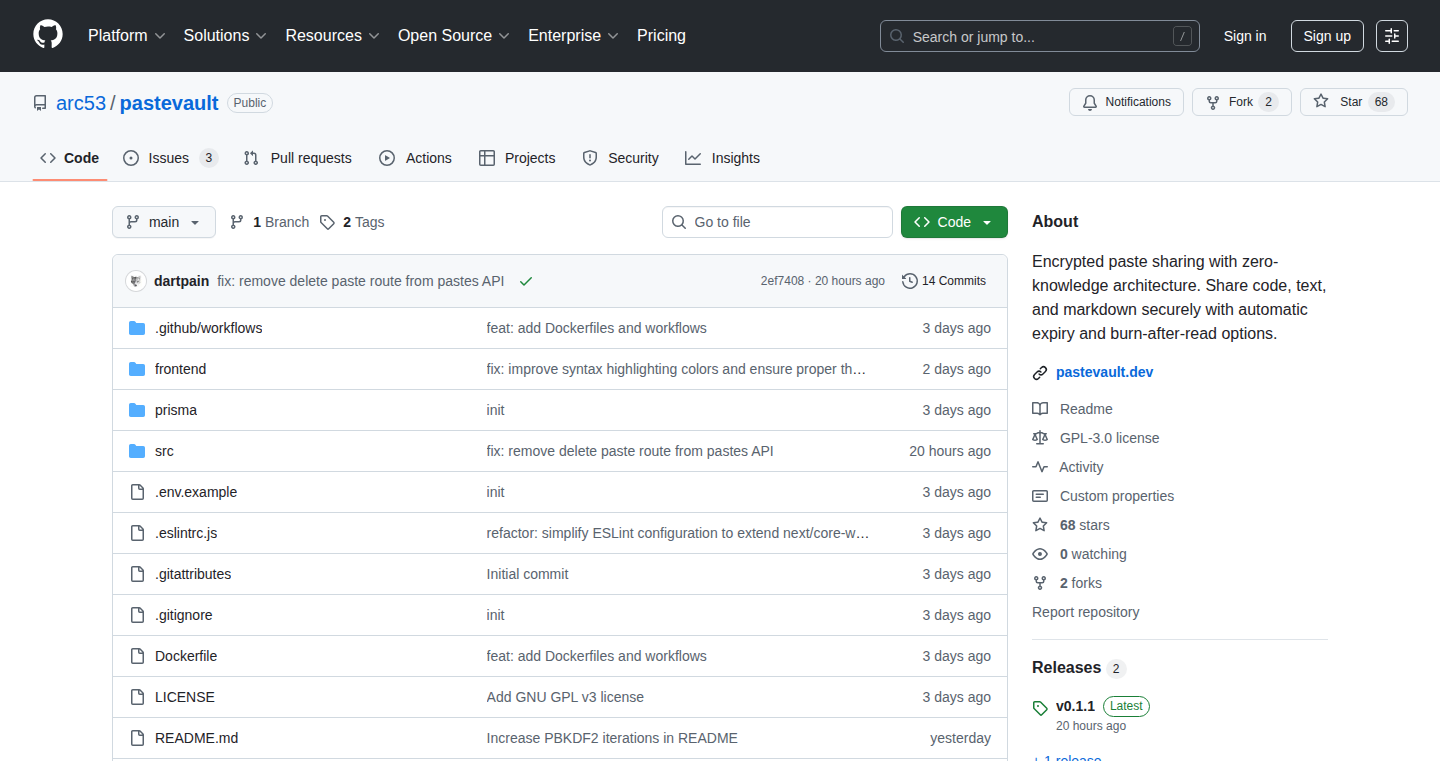This screenshot has height=761, width=1440.
Task: Click the Pricing link
Action: [661, 36]
